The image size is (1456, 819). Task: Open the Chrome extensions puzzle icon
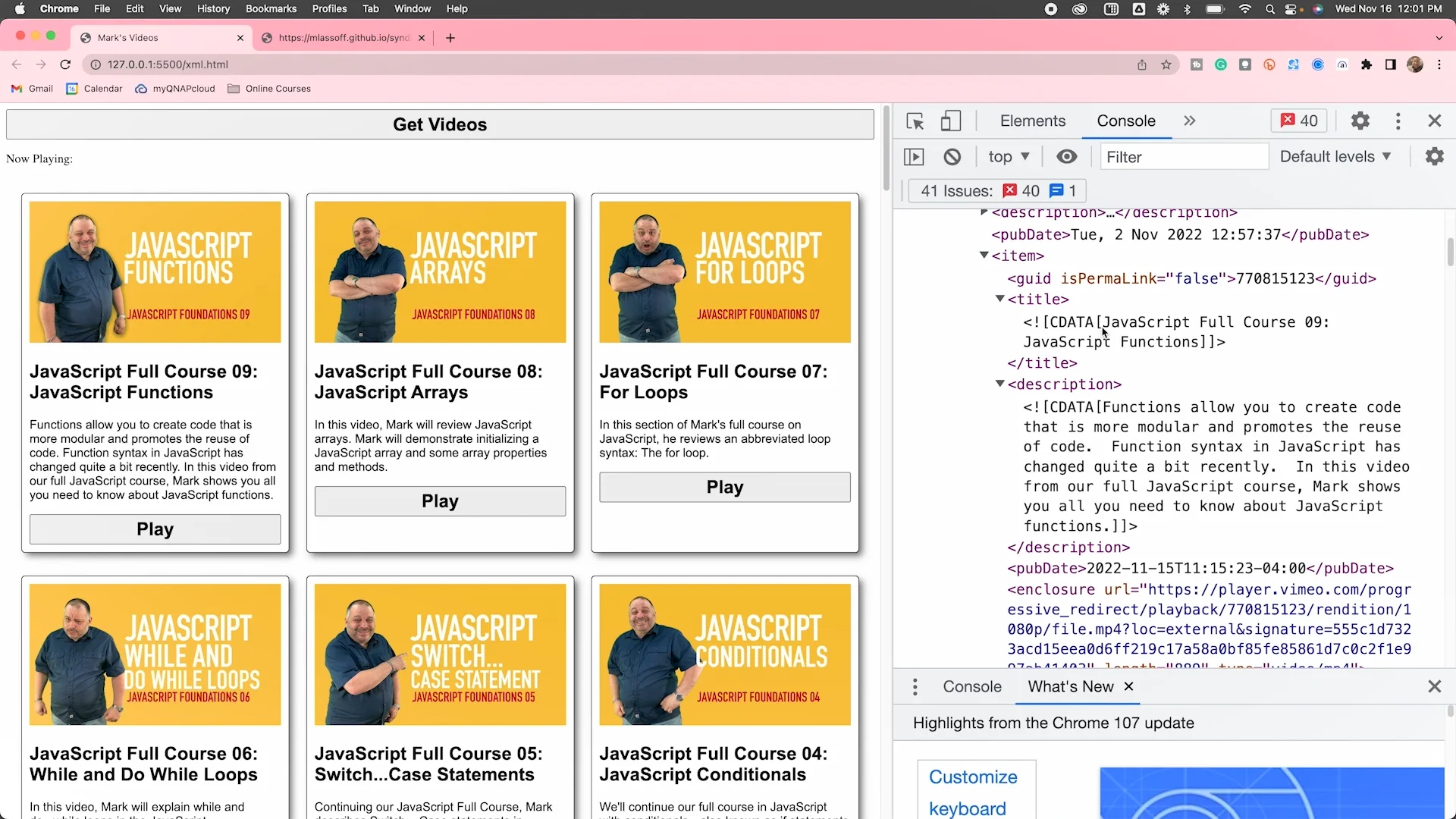tap(1367, 64)
